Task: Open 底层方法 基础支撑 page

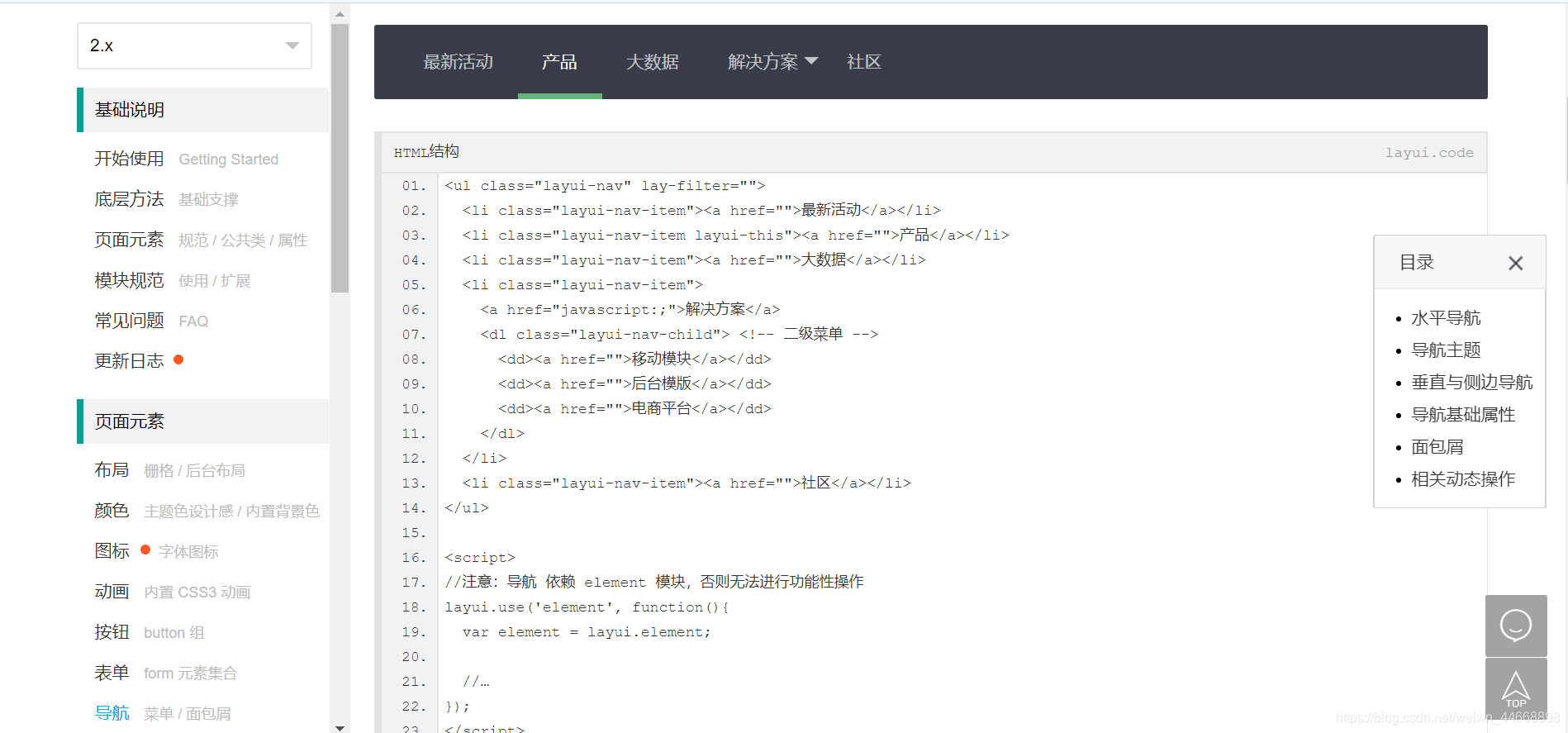Action: 166,199
